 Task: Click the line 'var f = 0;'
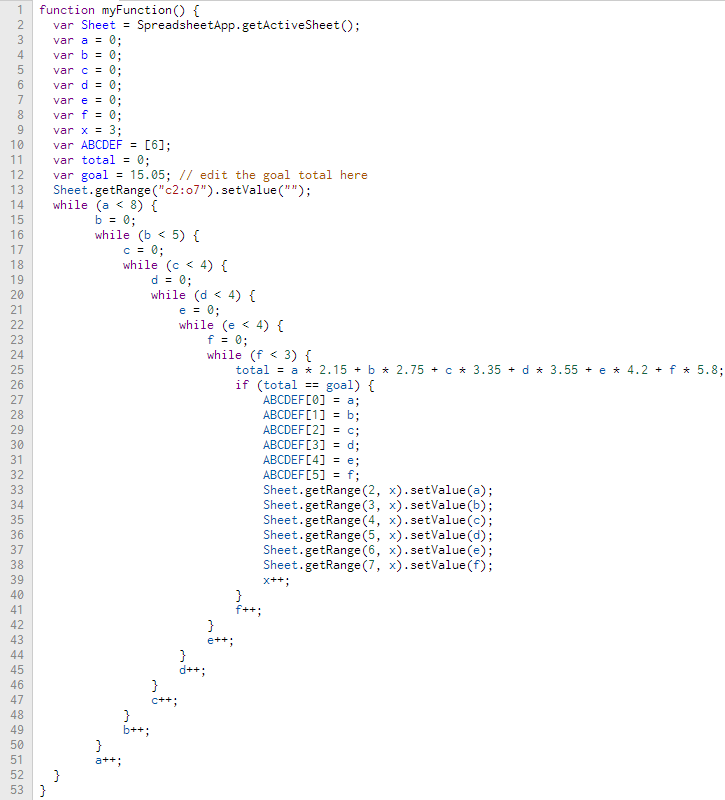coord(87,115)
